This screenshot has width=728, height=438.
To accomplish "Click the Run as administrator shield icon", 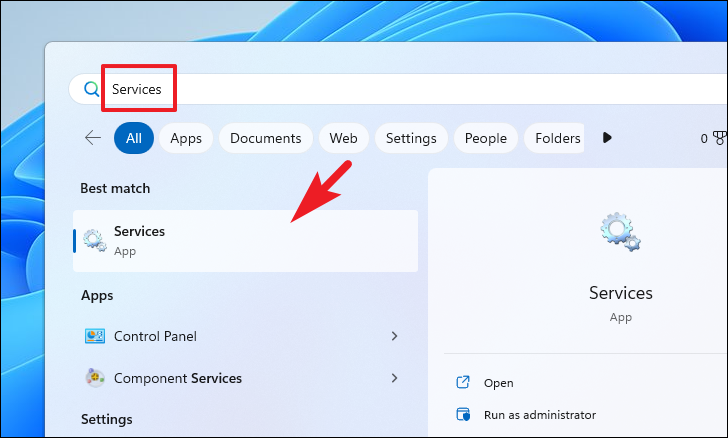I will pos(463,414).
